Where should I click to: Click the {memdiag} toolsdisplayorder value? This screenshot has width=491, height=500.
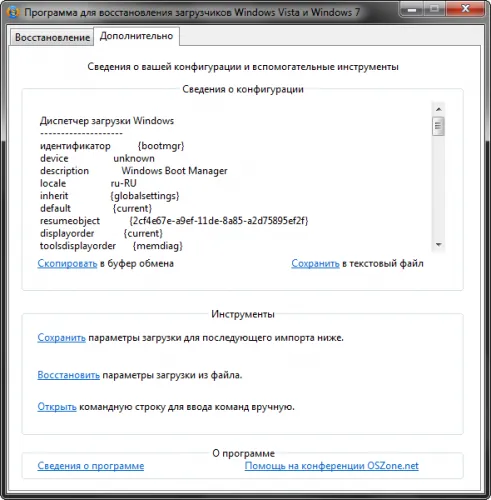coord(158,246)
